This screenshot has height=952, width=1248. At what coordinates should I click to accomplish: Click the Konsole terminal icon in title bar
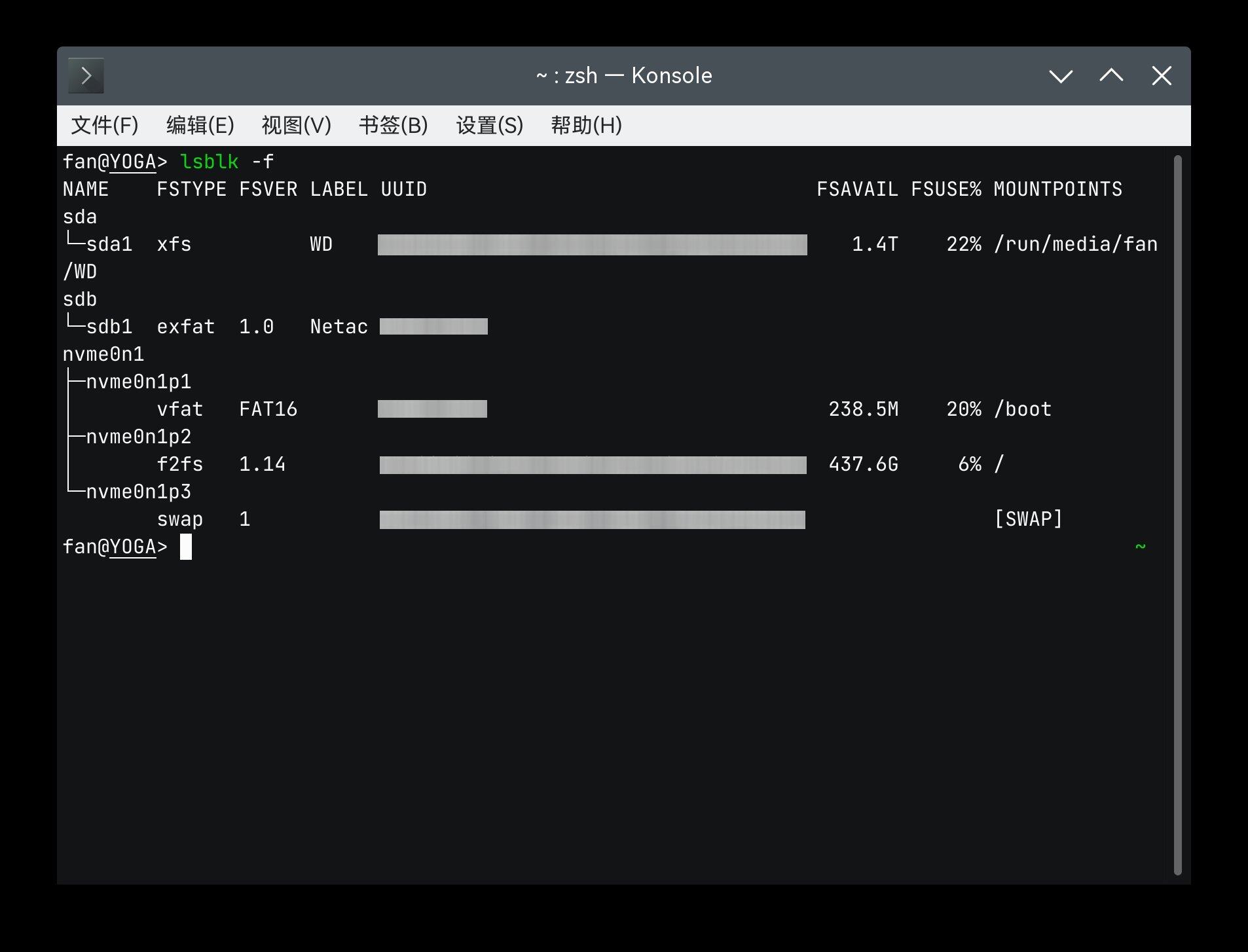pos(86,76)
